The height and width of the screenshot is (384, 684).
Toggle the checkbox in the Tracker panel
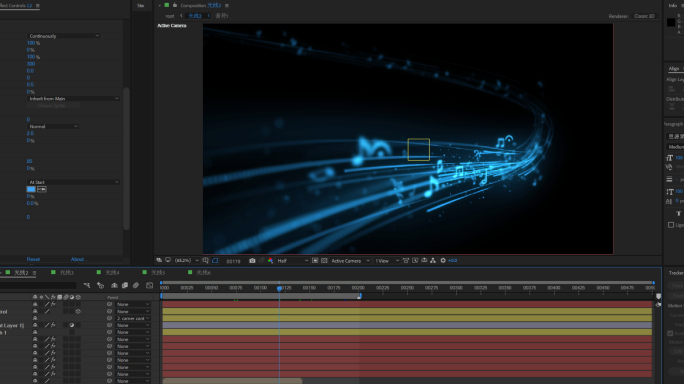(x=670, y=333)
